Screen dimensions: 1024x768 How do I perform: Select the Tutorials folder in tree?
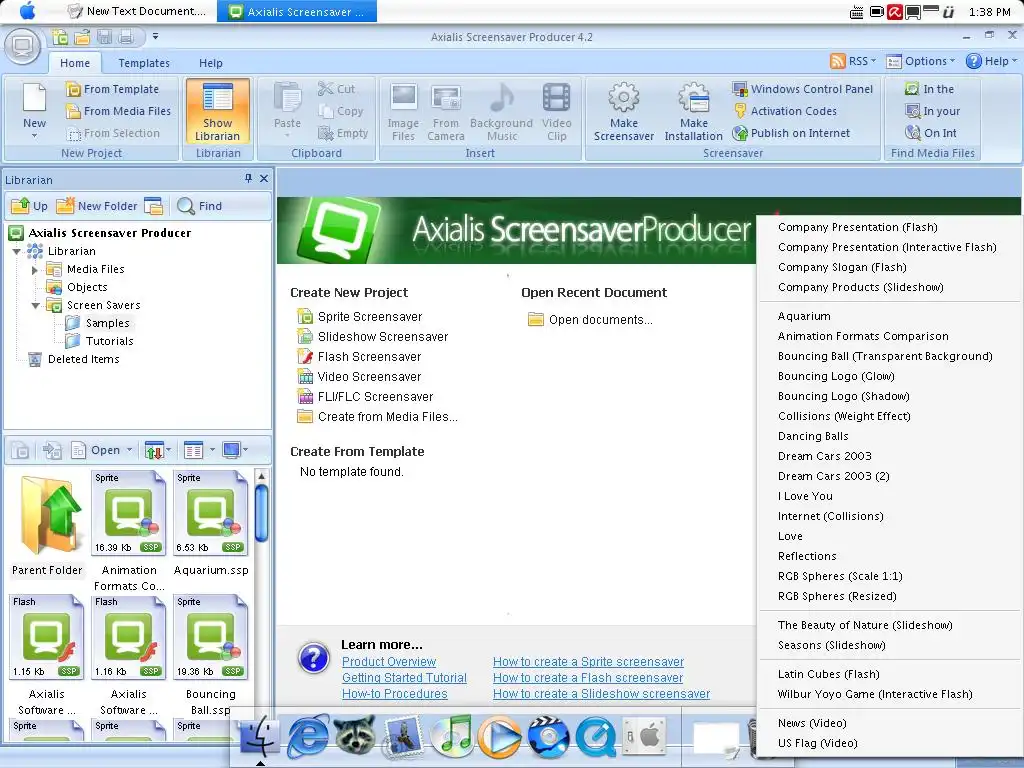click(109, 341)
